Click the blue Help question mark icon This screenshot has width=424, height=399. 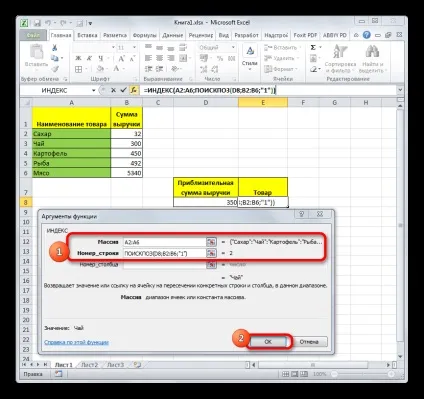(x=367, y=35)
